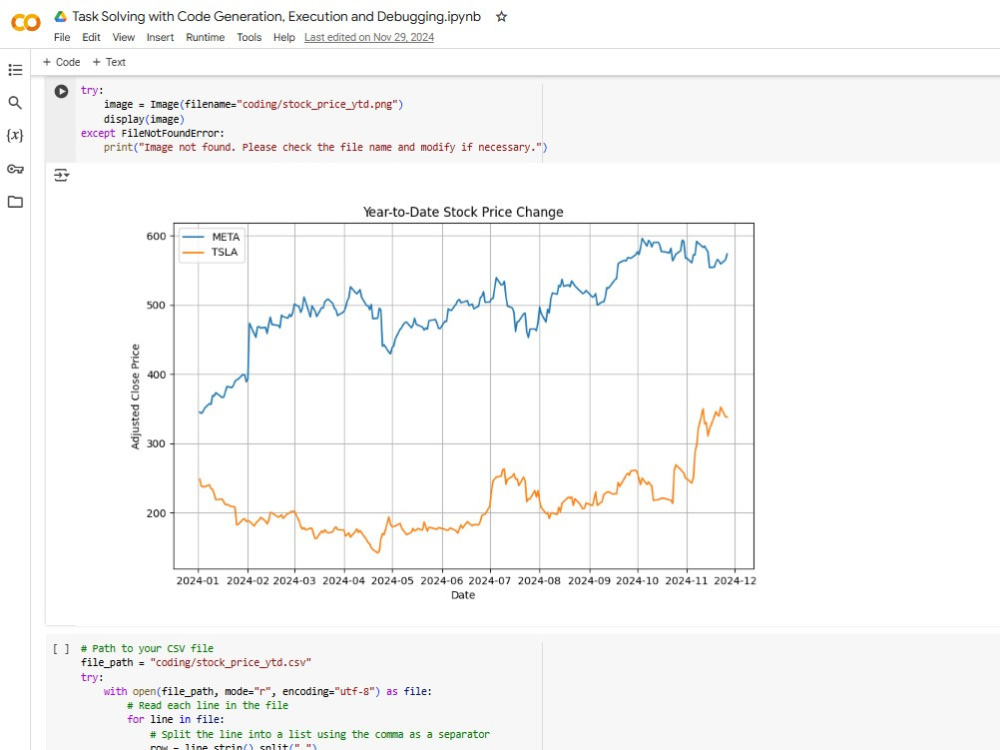1000x750 pixels.
Task: Open the secrets key icon panel
Action: (x=15, y=169)
